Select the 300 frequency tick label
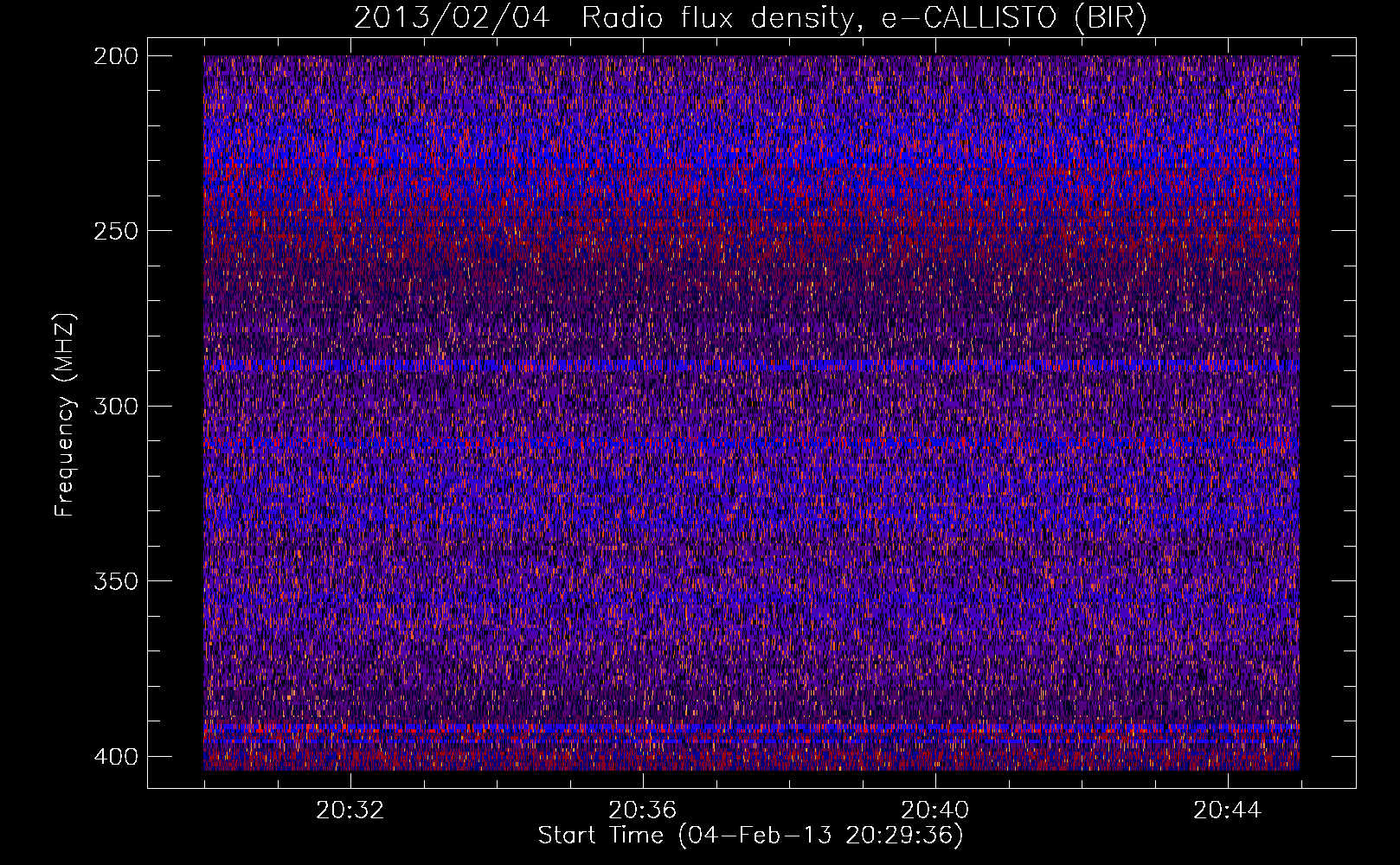 (115, 406)
